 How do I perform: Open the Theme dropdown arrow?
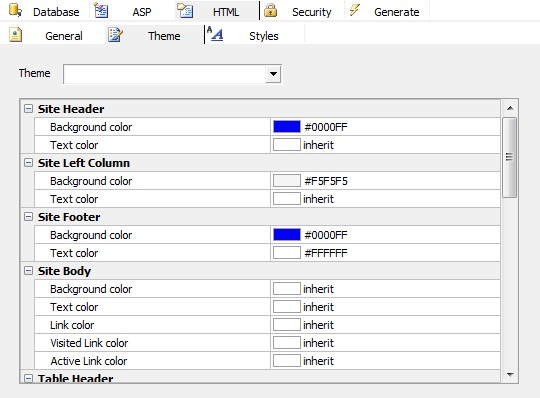pos(273,74)
